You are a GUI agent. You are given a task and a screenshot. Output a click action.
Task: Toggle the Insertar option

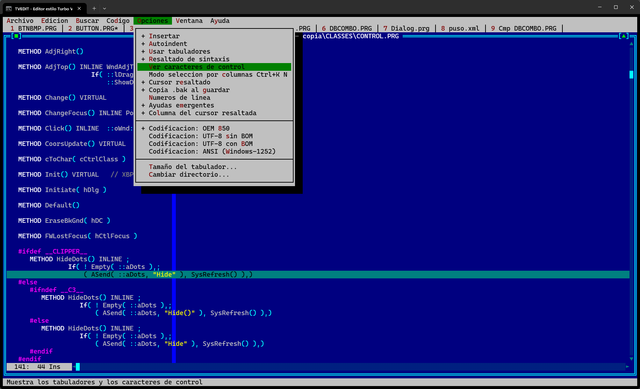click(x=214, y=36)
